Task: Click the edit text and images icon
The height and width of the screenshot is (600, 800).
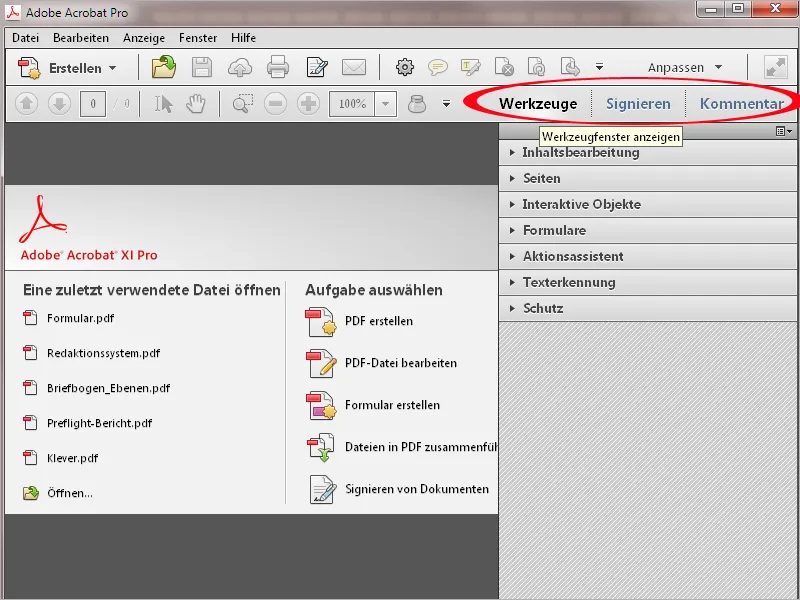Action: (x=316, y=67)
